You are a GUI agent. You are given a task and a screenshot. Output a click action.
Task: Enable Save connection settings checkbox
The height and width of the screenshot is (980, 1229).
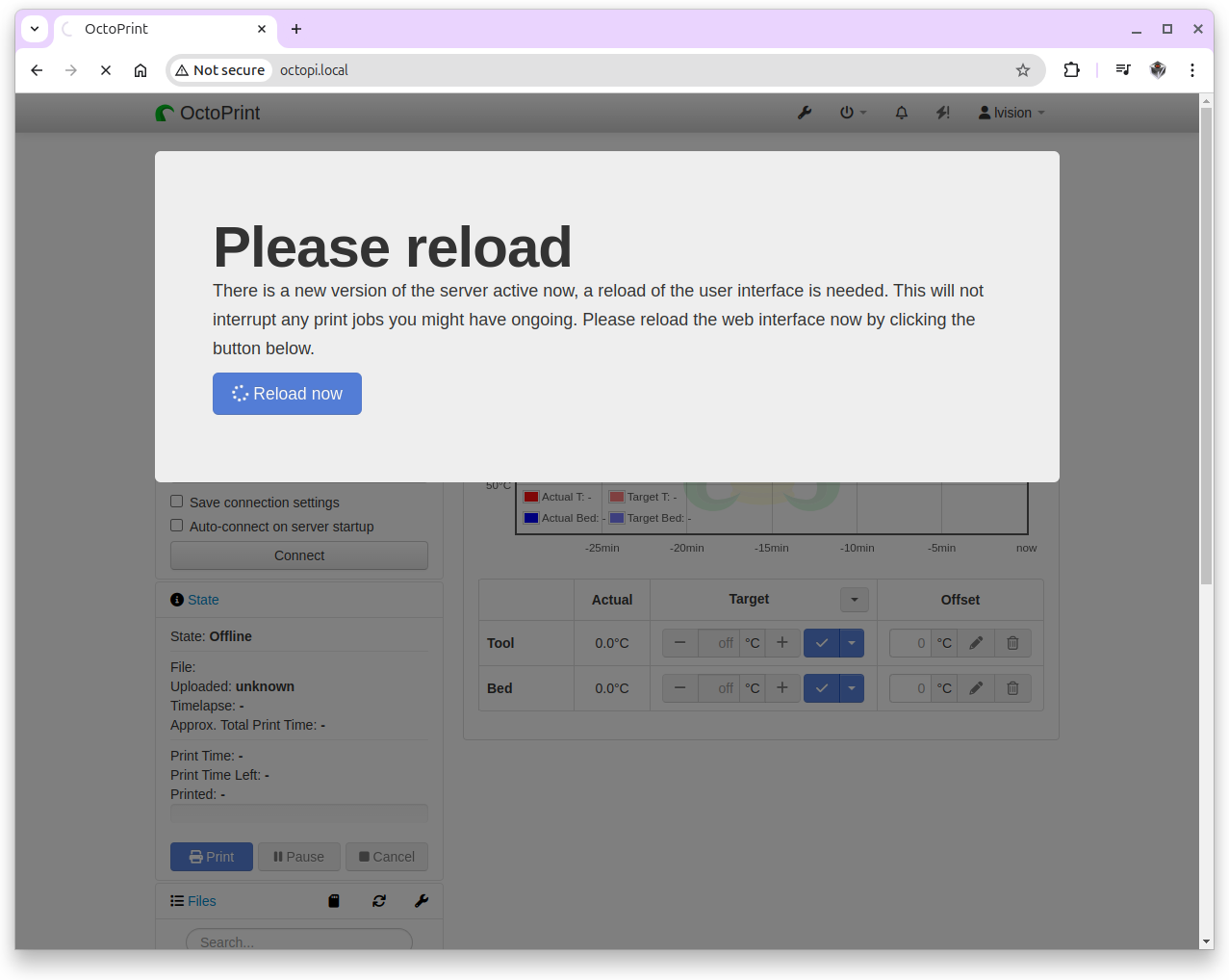tap(177, 502)
